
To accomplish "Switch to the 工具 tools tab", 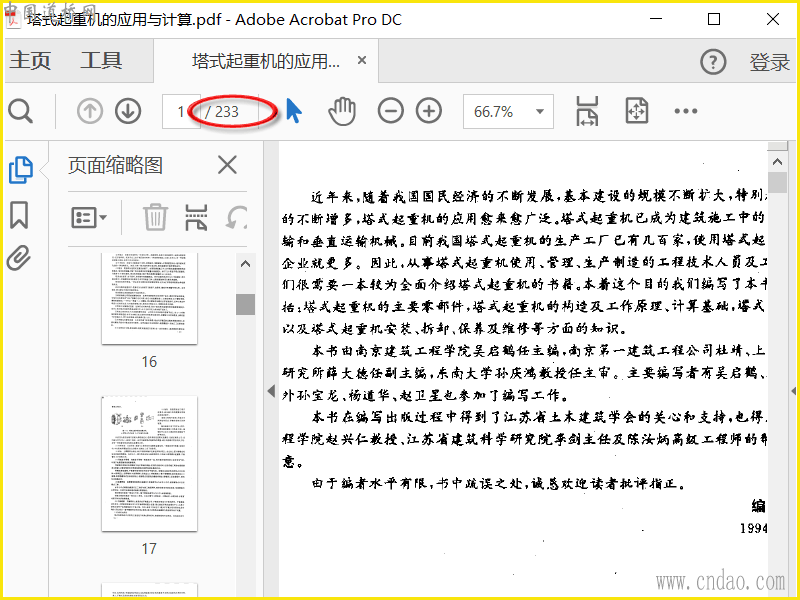I will click(101, 60).
